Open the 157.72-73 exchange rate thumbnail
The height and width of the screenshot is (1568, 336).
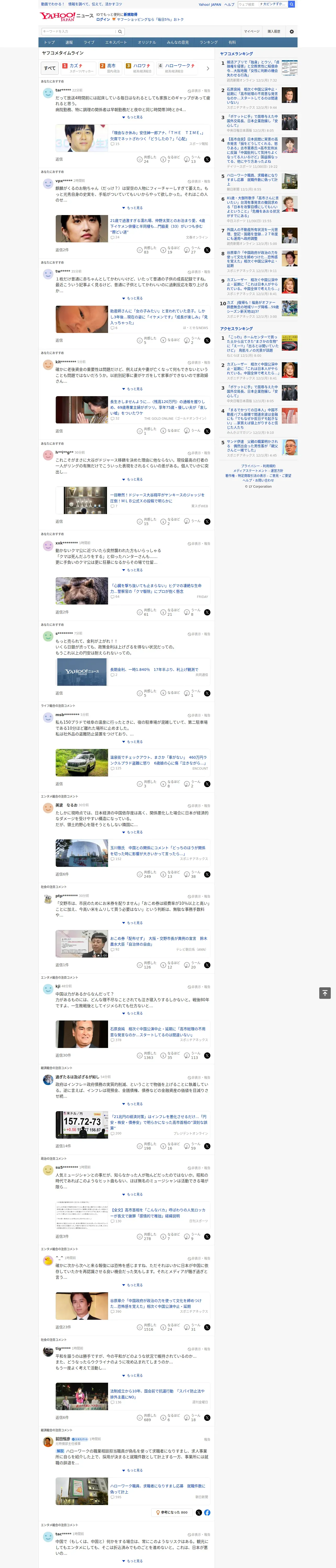(82, 1125)
